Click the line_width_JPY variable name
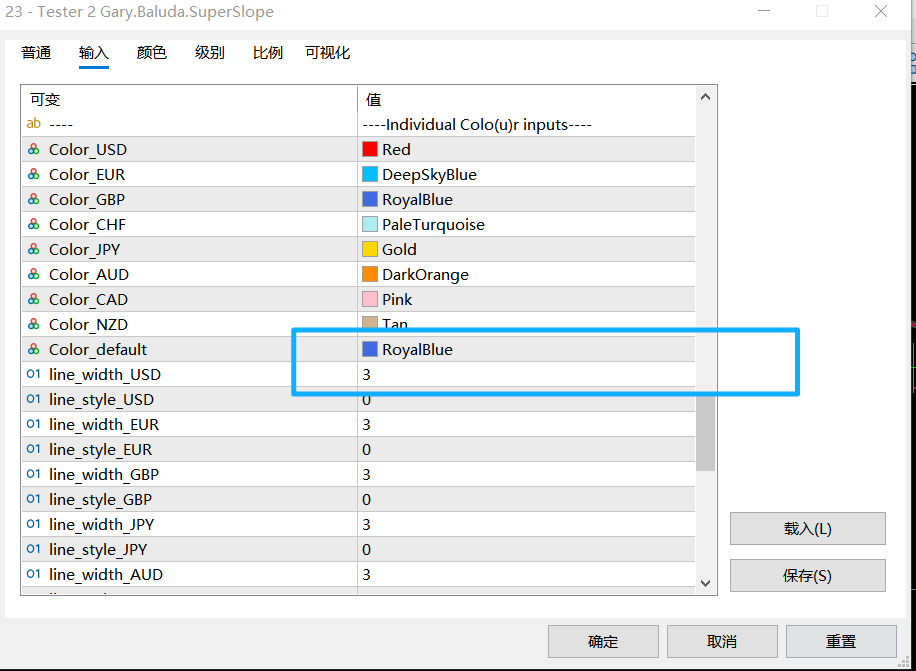The width and height of the screenshot is (916, 671). (102, 524)
